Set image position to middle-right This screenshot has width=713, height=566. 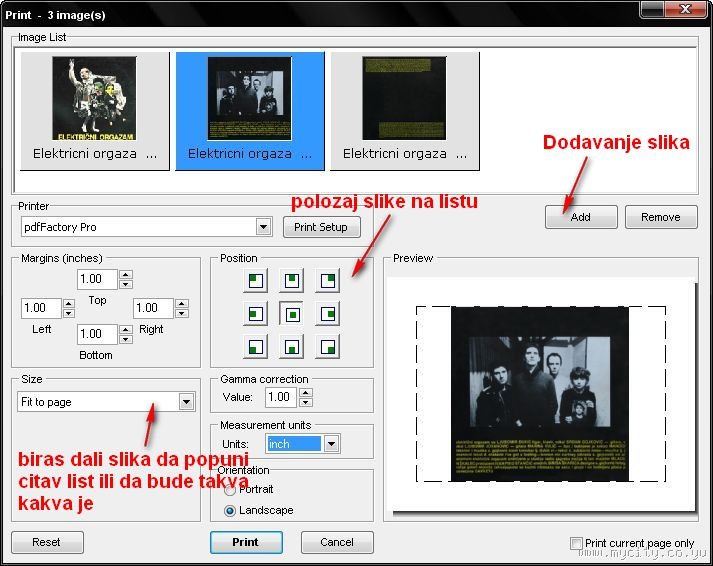(327, 314)
